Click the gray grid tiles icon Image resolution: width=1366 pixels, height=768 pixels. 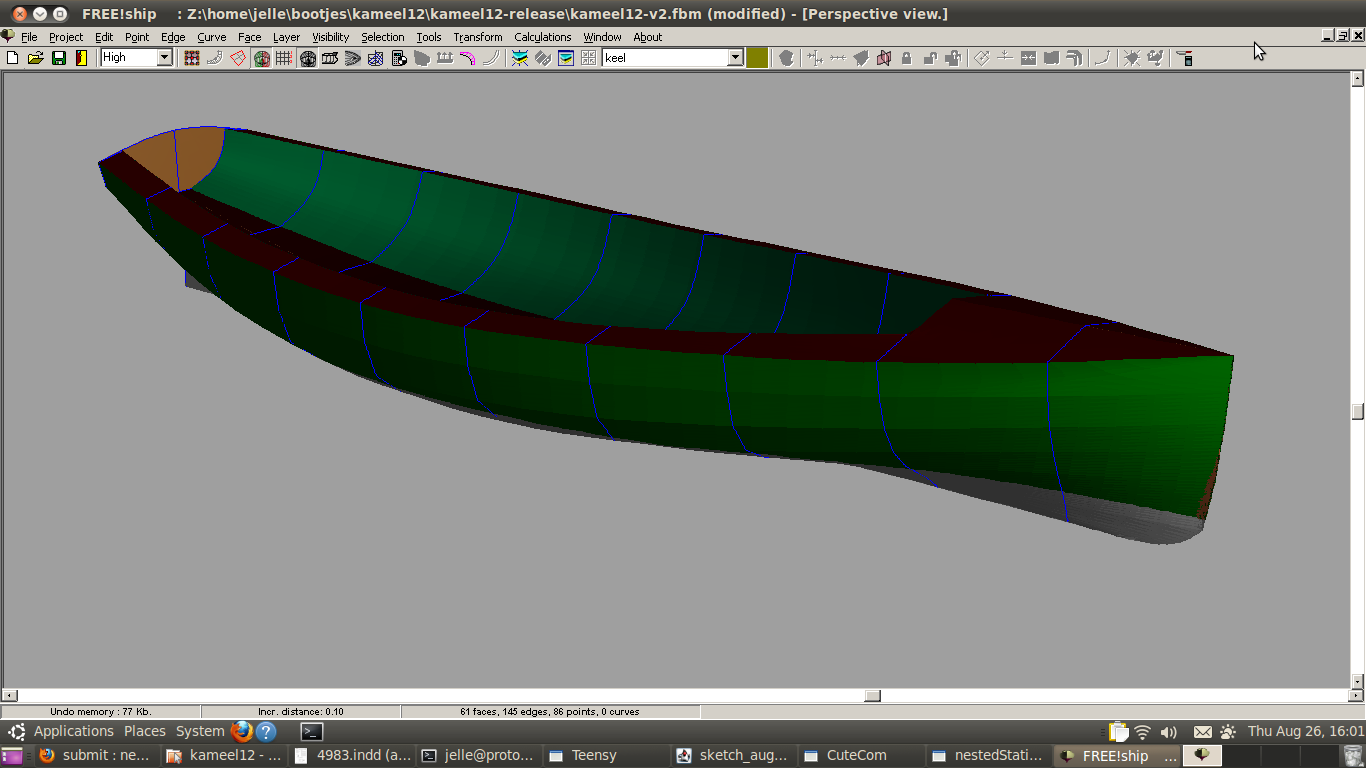pos(589,58)
